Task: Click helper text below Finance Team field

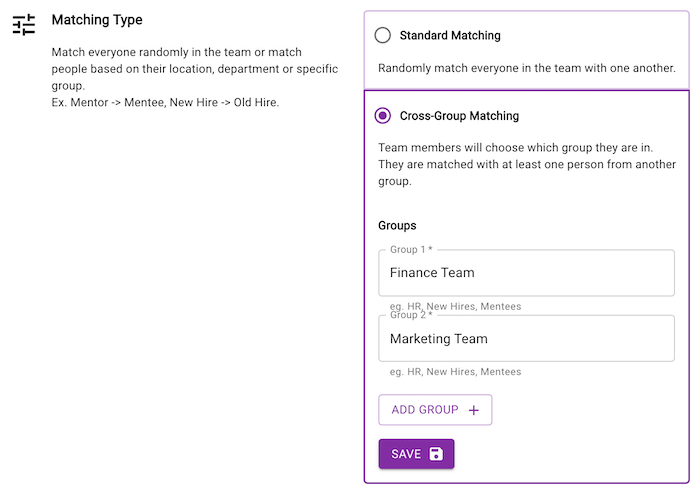Action: coord(455,306)
